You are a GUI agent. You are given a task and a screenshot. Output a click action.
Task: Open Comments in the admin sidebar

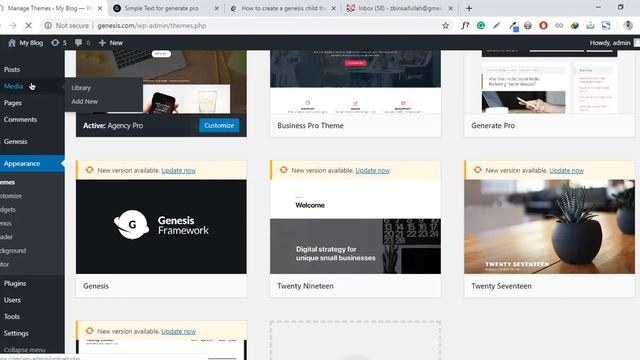pos(20,120)
